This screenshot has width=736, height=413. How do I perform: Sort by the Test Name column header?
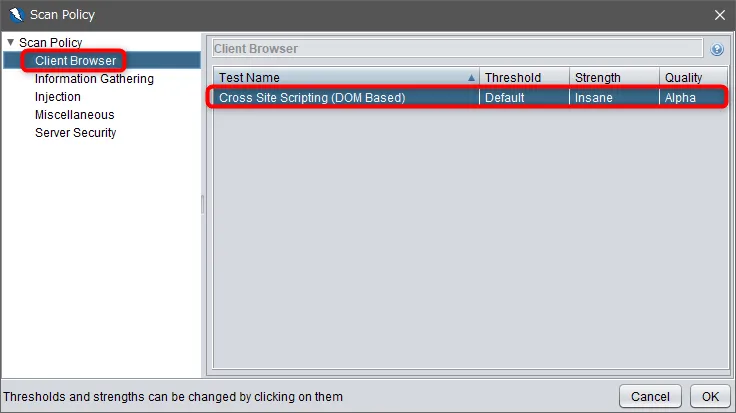346,77
